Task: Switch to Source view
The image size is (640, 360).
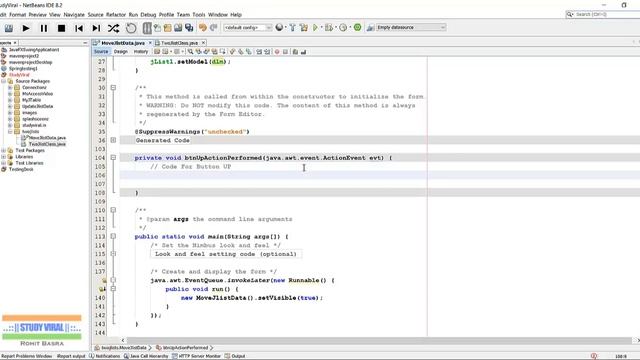Action: 101,52
